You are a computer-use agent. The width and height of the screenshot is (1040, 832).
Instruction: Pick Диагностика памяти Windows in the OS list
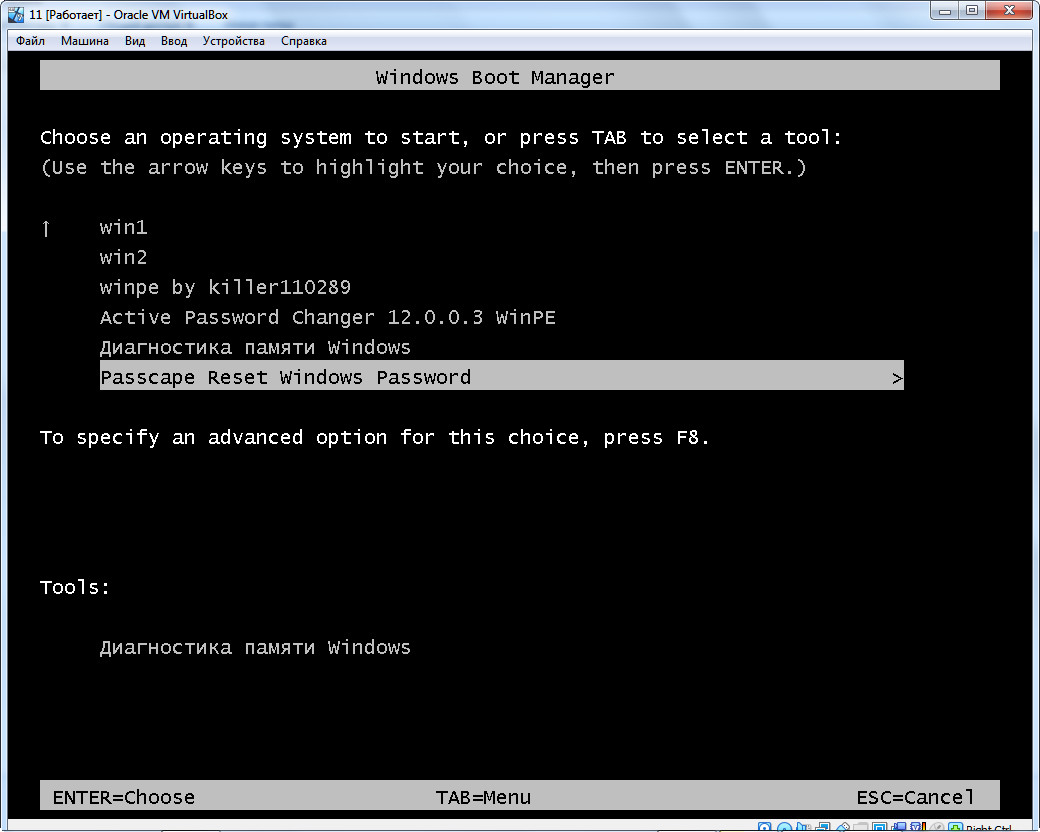pyautogui.click(x=255, y=348)
